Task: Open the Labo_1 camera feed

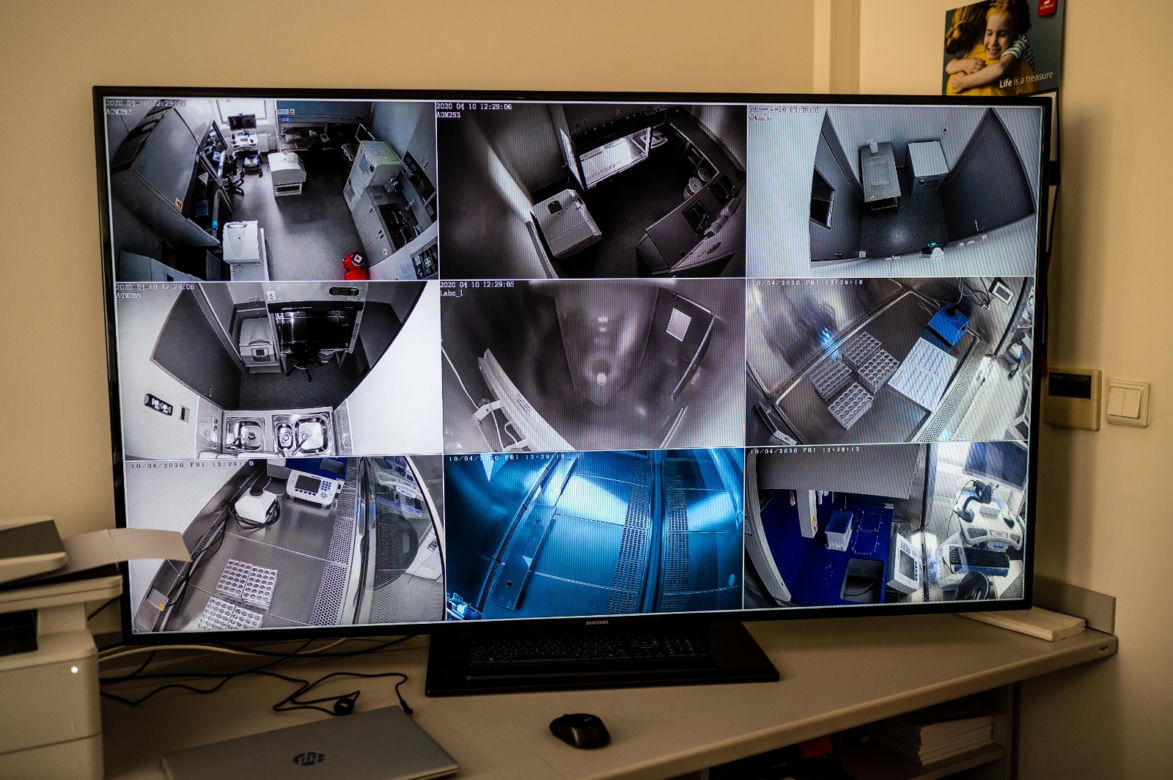Action: coord(593,365)
